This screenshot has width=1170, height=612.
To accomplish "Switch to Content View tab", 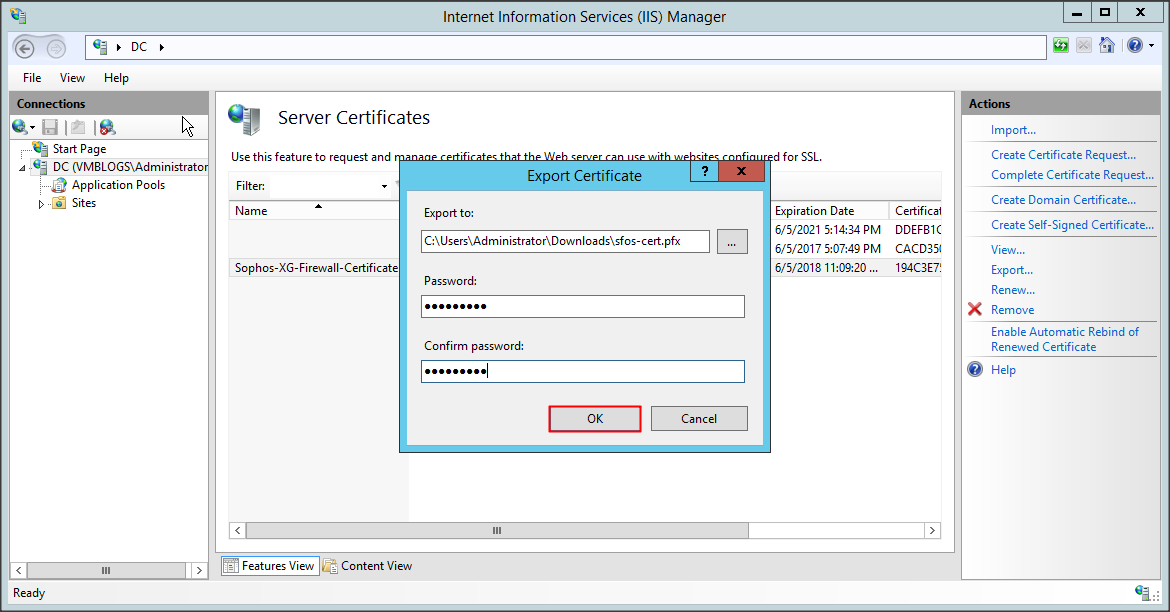I will coord(367,566).
